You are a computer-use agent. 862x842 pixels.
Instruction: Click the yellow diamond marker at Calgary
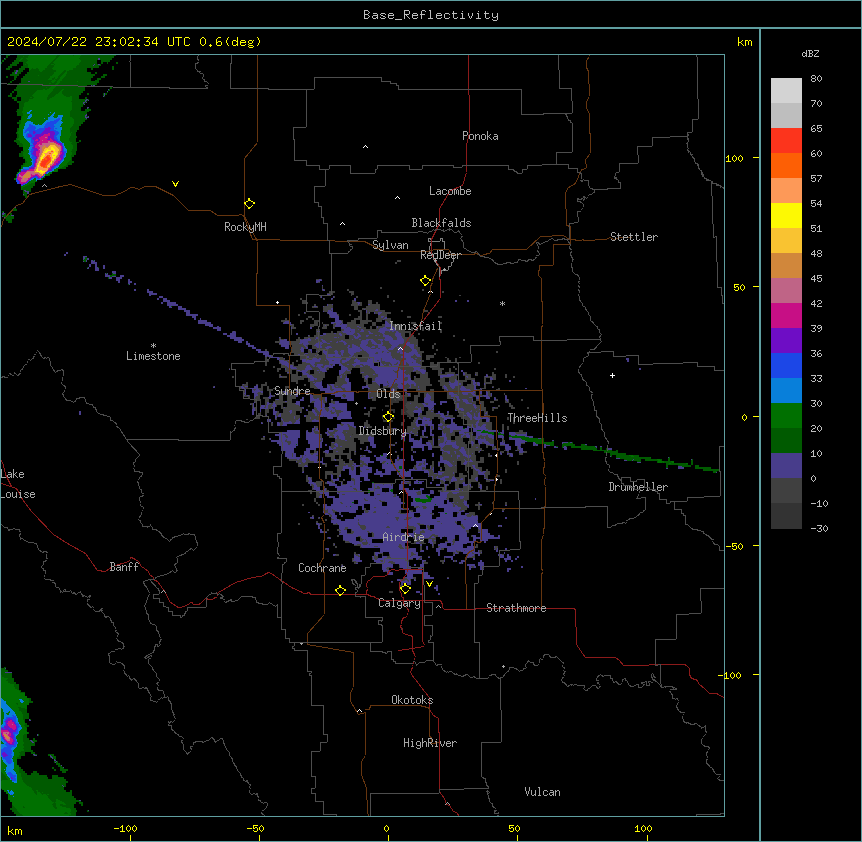405,589
